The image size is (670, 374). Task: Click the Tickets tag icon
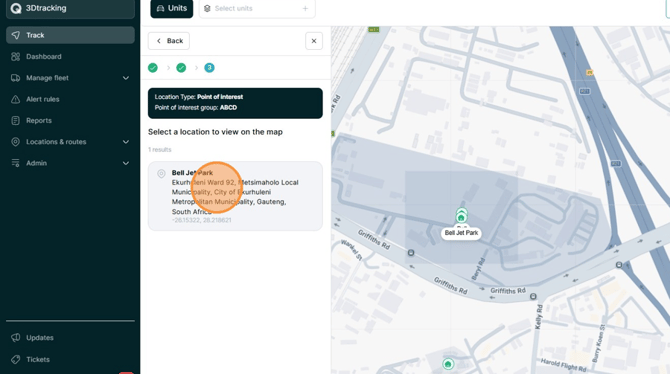tap(15, 359)
